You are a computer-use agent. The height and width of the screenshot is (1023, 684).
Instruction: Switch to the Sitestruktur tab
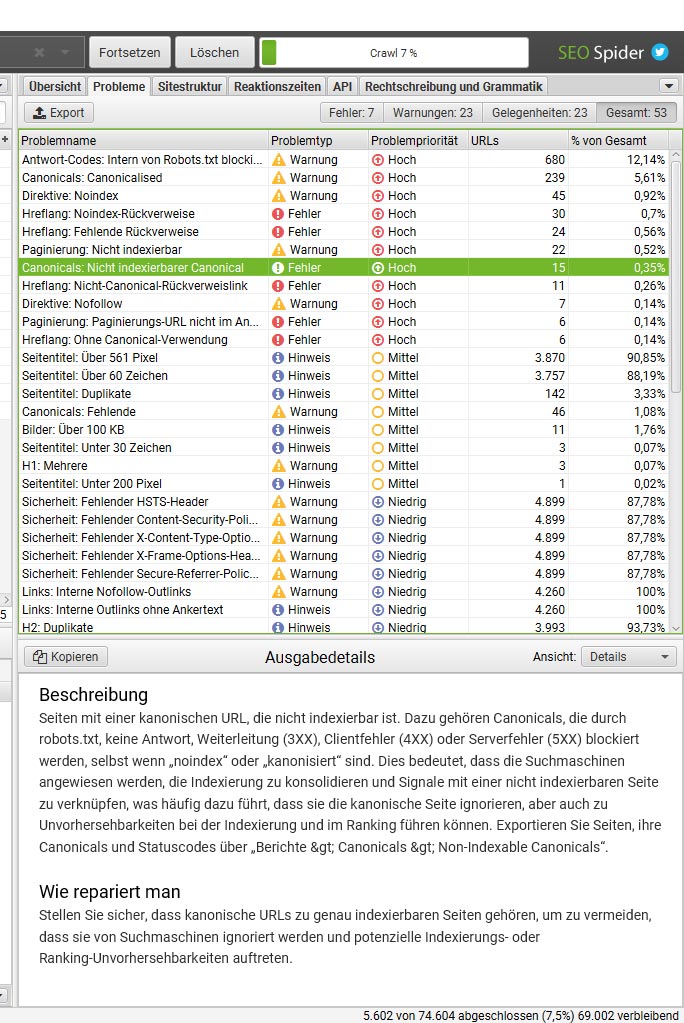click(x=189, y=87)
